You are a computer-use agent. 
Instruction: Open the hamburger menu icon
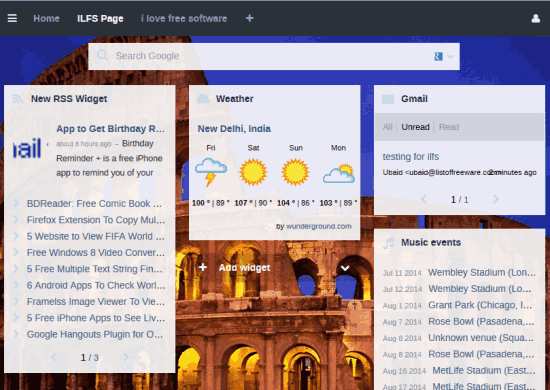click(12, 18)
